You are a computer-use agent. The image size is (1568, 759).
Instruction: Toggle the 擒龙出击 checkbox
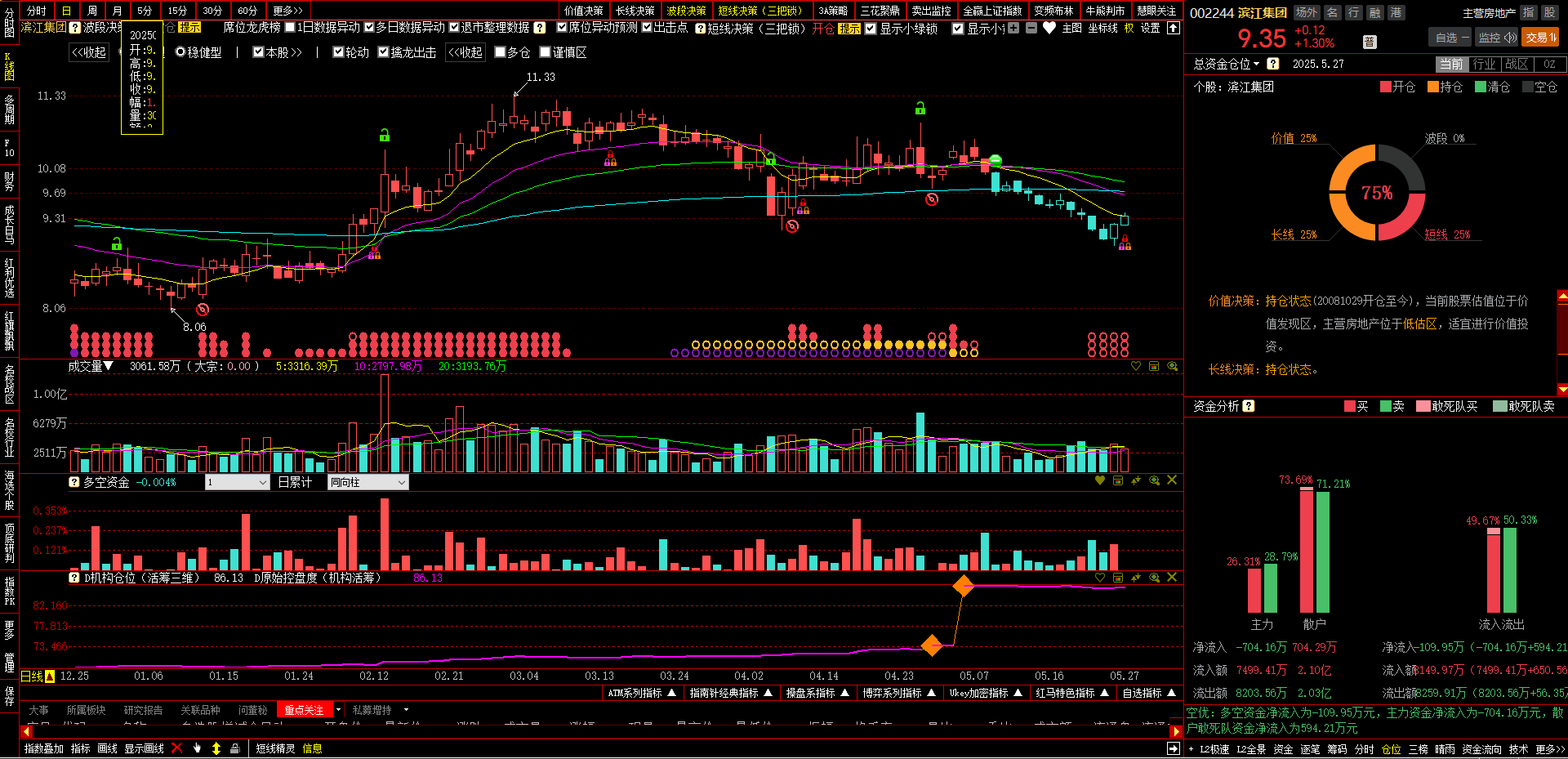point(383,52)
